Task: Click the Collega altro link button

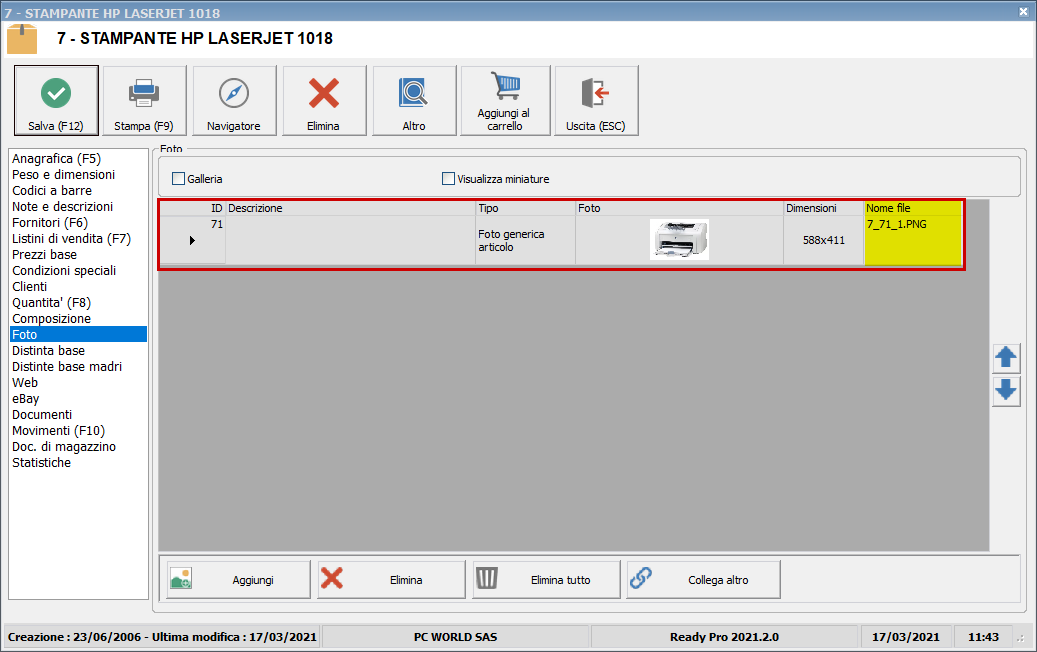Action: (703, 580)
